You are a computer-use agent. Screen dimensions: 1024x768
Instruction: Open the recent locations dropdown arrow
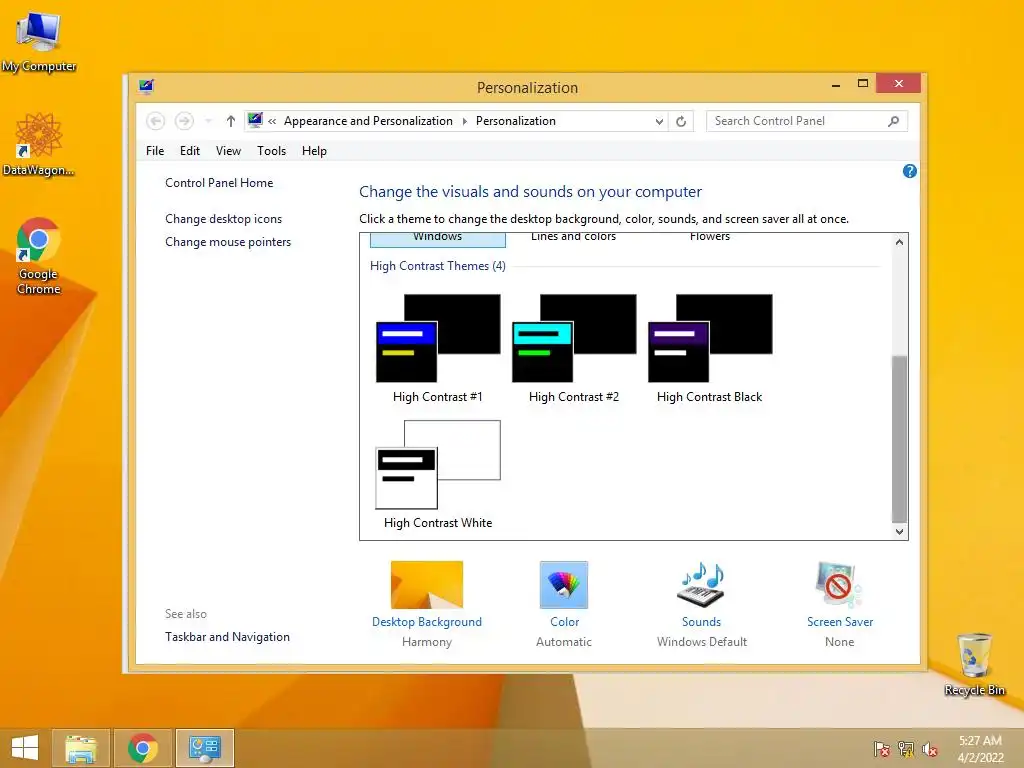(x=208, y=121)
